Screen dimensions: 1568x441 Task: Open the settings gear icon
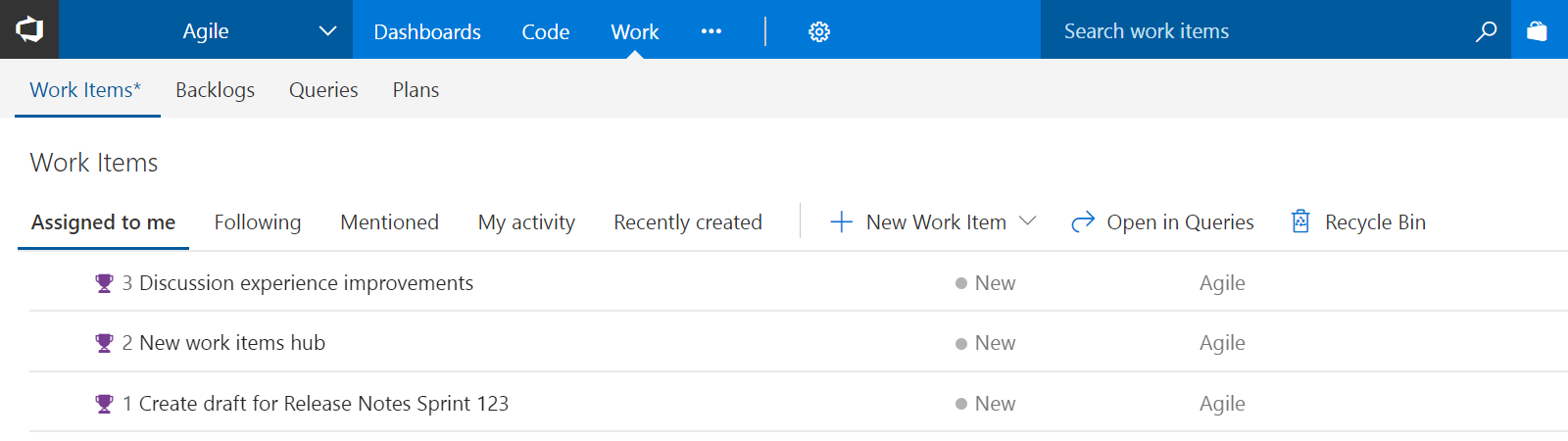tap(819, 31)
